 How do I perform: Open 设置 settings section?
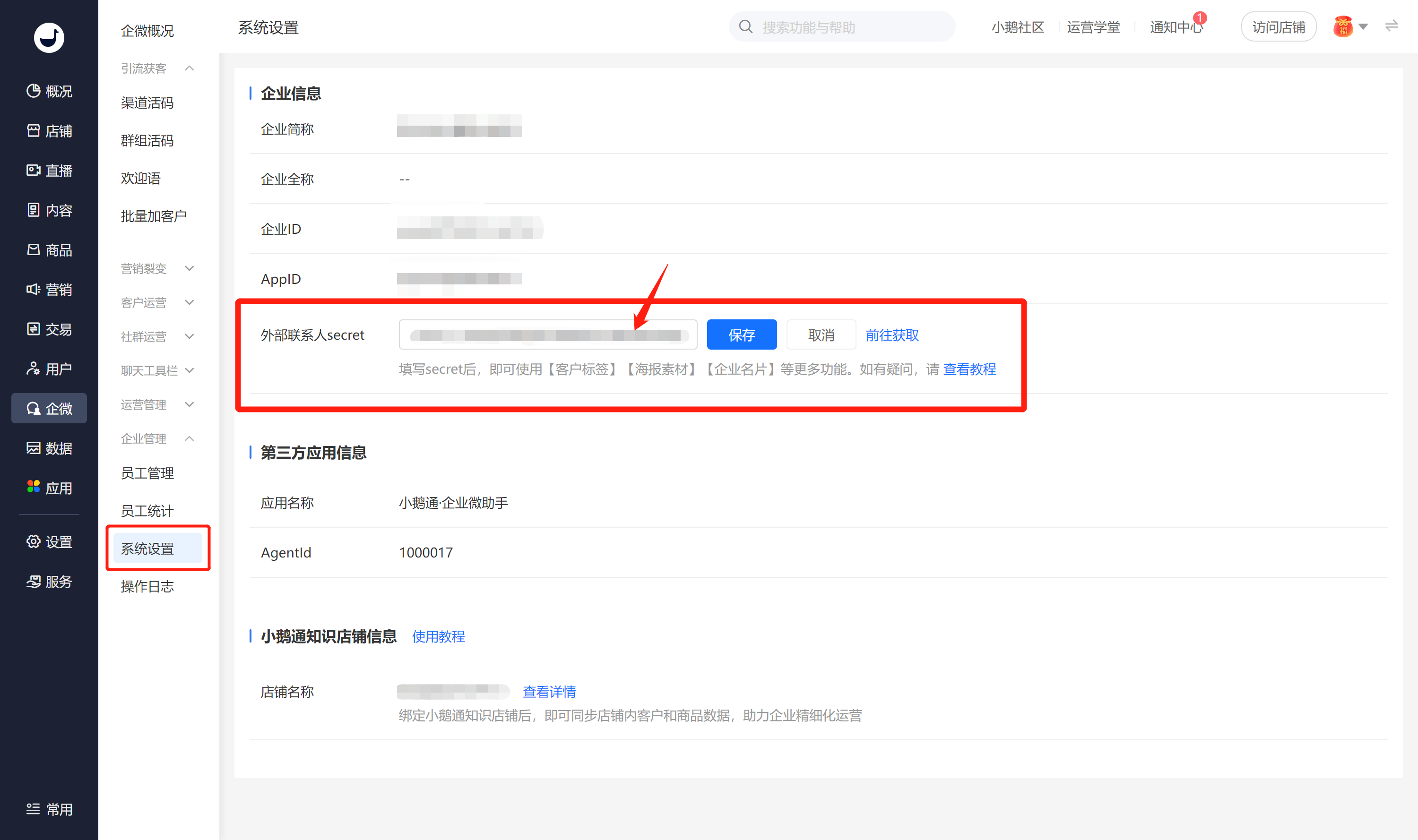49,542
